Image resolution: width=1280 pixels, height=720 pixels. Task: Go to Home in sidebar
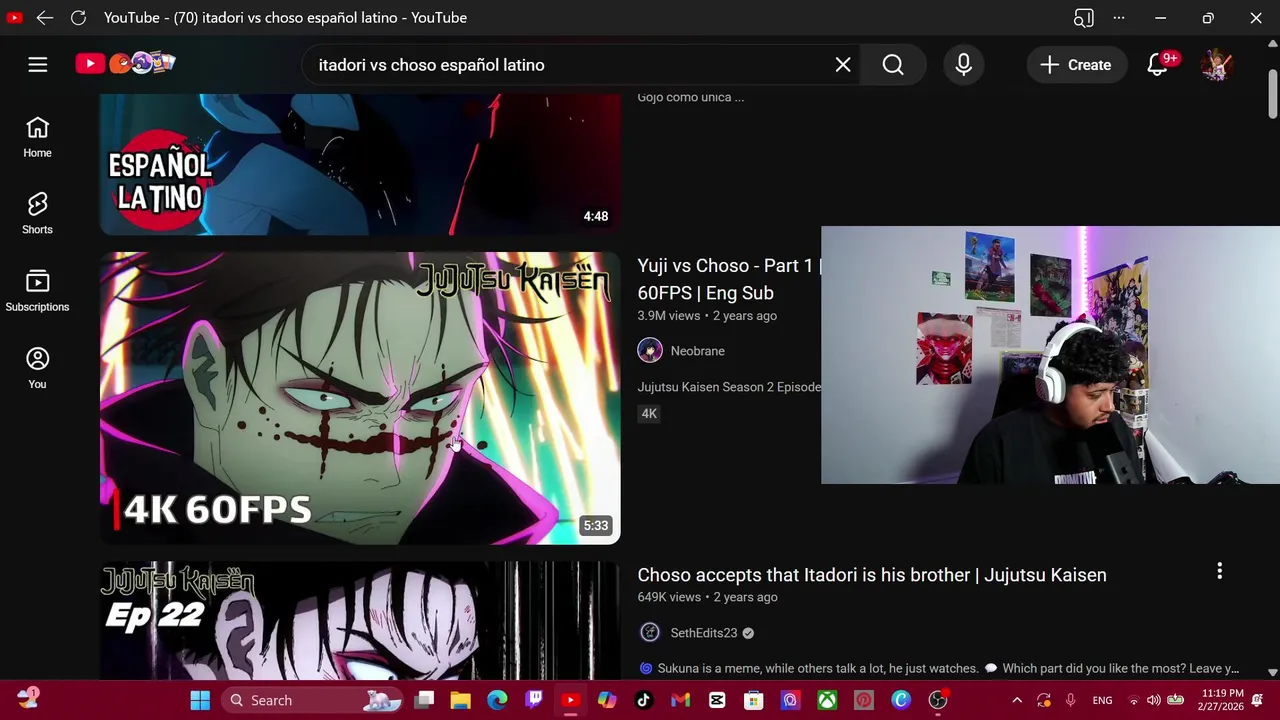coord(37,137)
